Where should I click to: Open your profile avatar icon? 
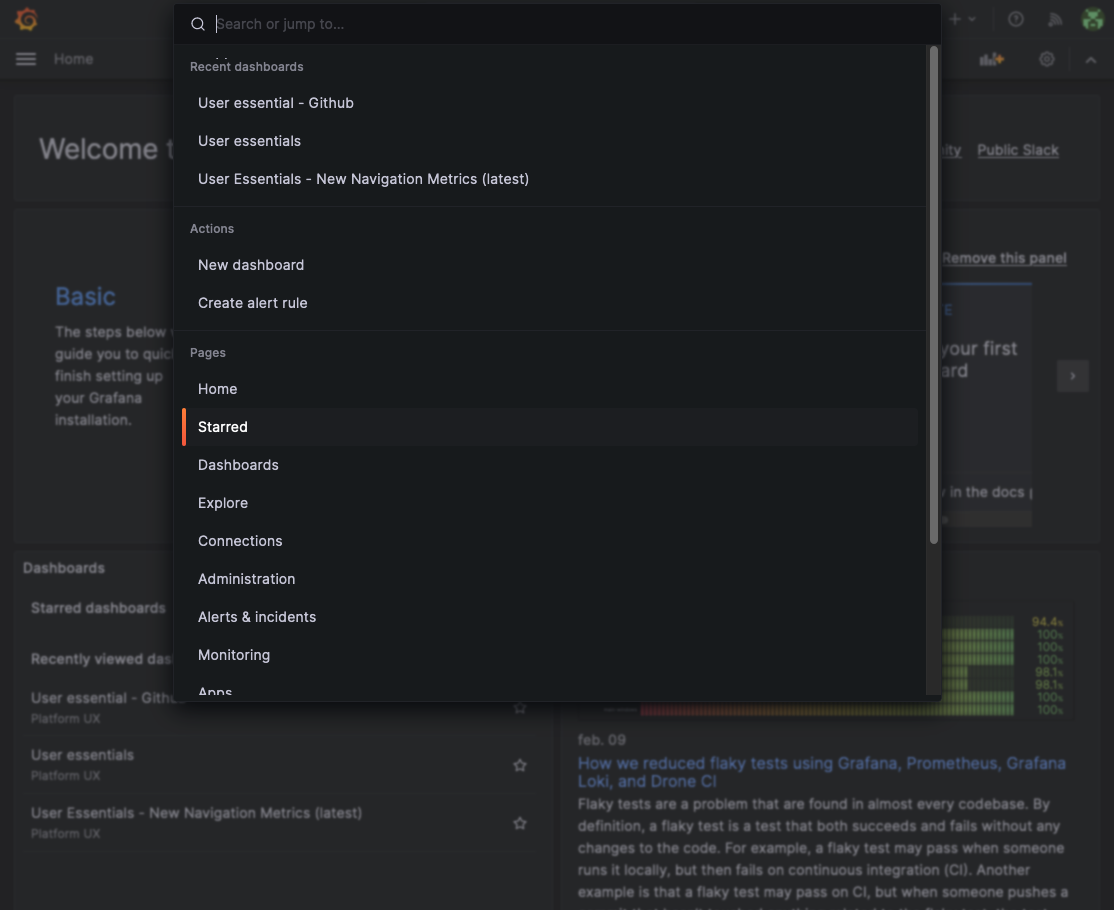1092,19
